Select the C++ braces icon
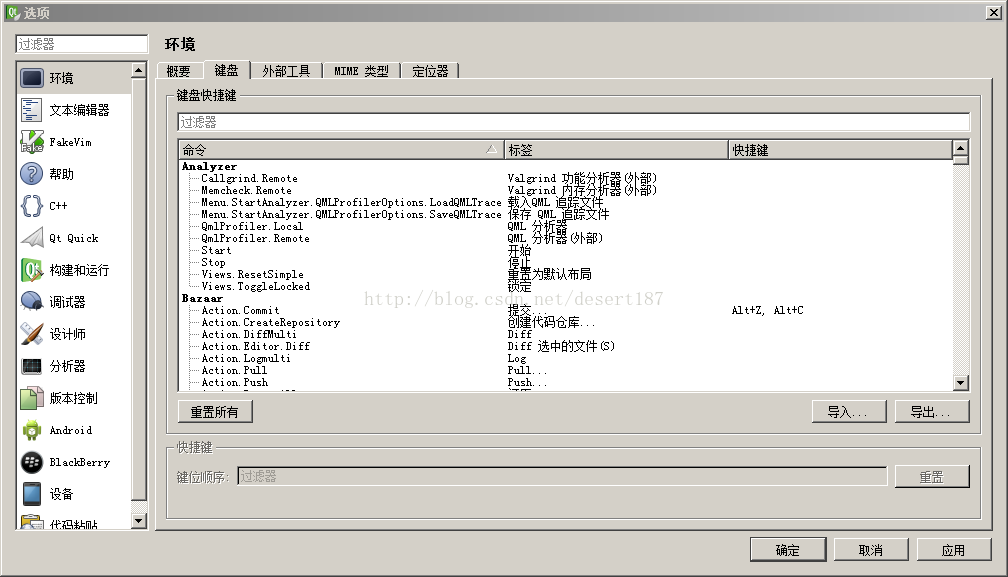Screen dimensions: 1008x577 pos(32,206)
